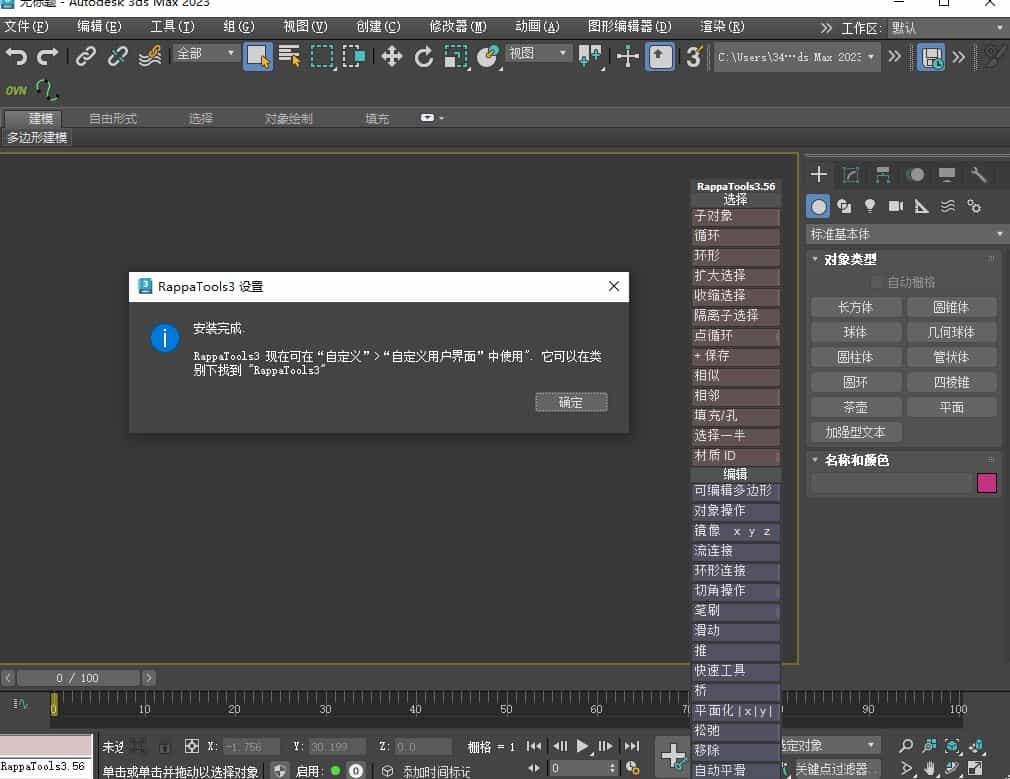The height and width of the screenshot is (779, 1010).
Task: Confirm the install dialog with 确定
Action: point(571,402)
